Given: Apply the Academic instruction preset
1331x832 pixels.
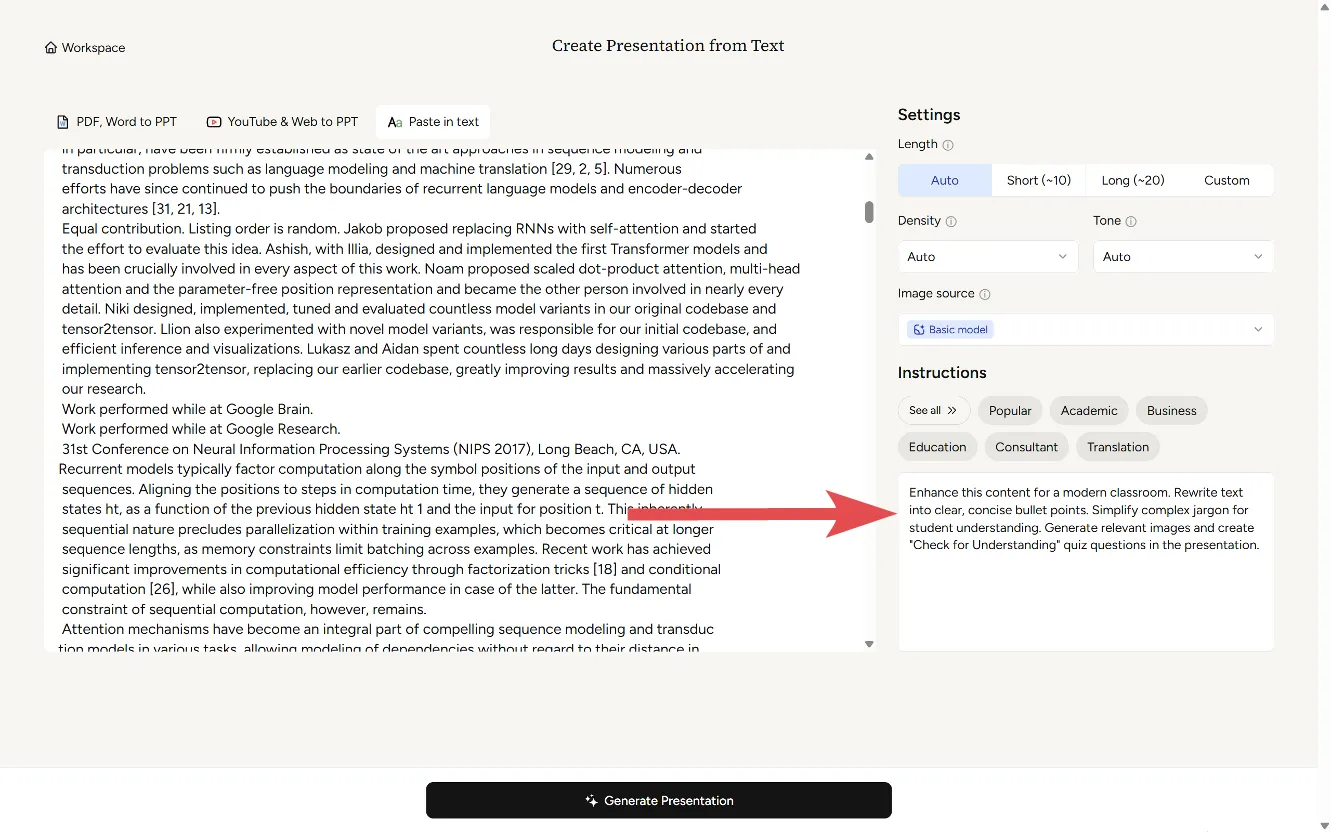Looking at the screenshot, I should (x=1088, y=411).
